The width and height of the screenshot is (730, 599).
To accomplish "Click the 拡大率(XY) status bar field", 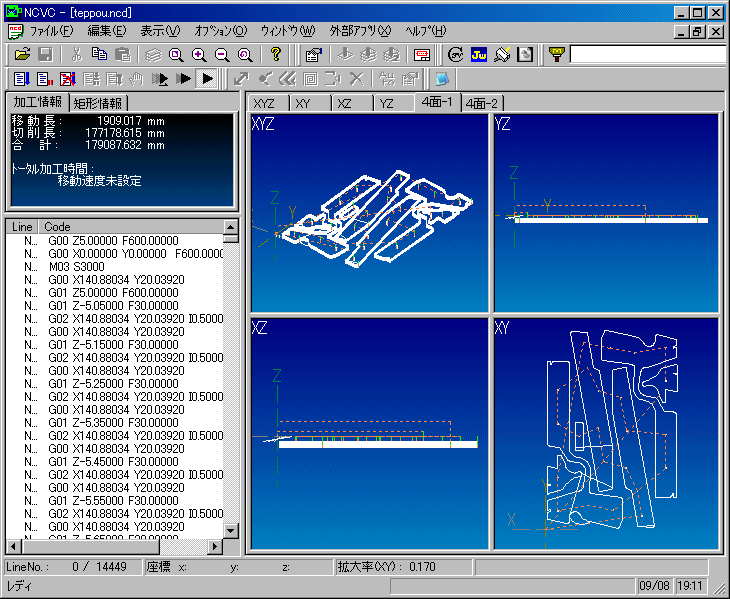I will pyautogui.click(x=403, y=567).
